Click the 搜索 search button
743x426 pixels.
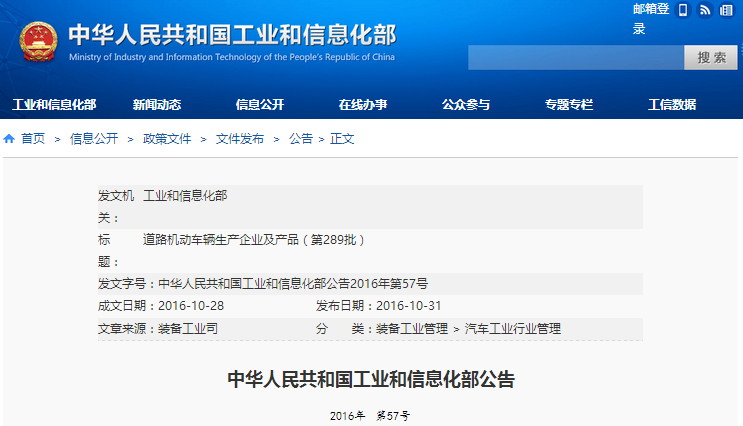(x=711, y=57)
